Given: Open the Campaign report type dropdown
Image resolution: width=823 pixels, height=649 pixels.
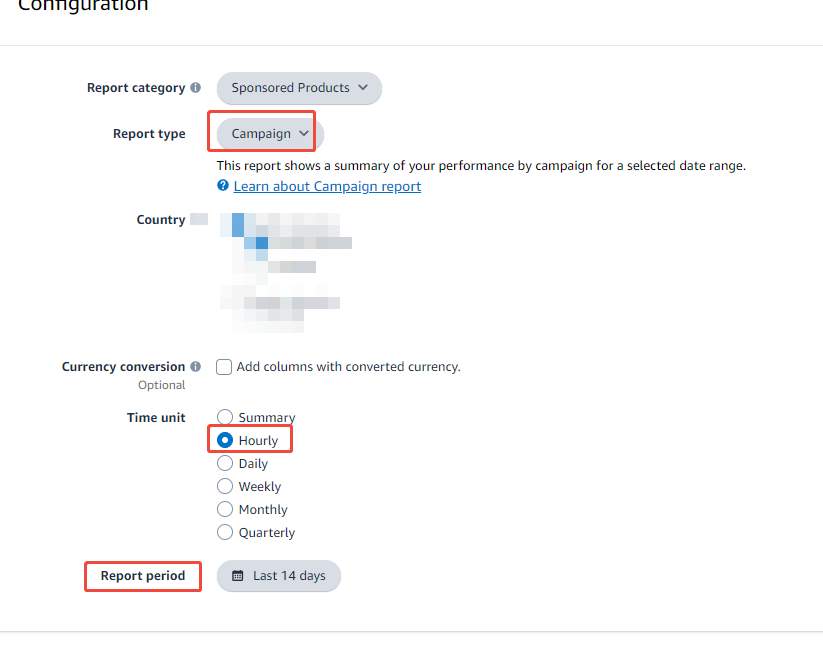Looking at the screenshot, I should [270, 134].
